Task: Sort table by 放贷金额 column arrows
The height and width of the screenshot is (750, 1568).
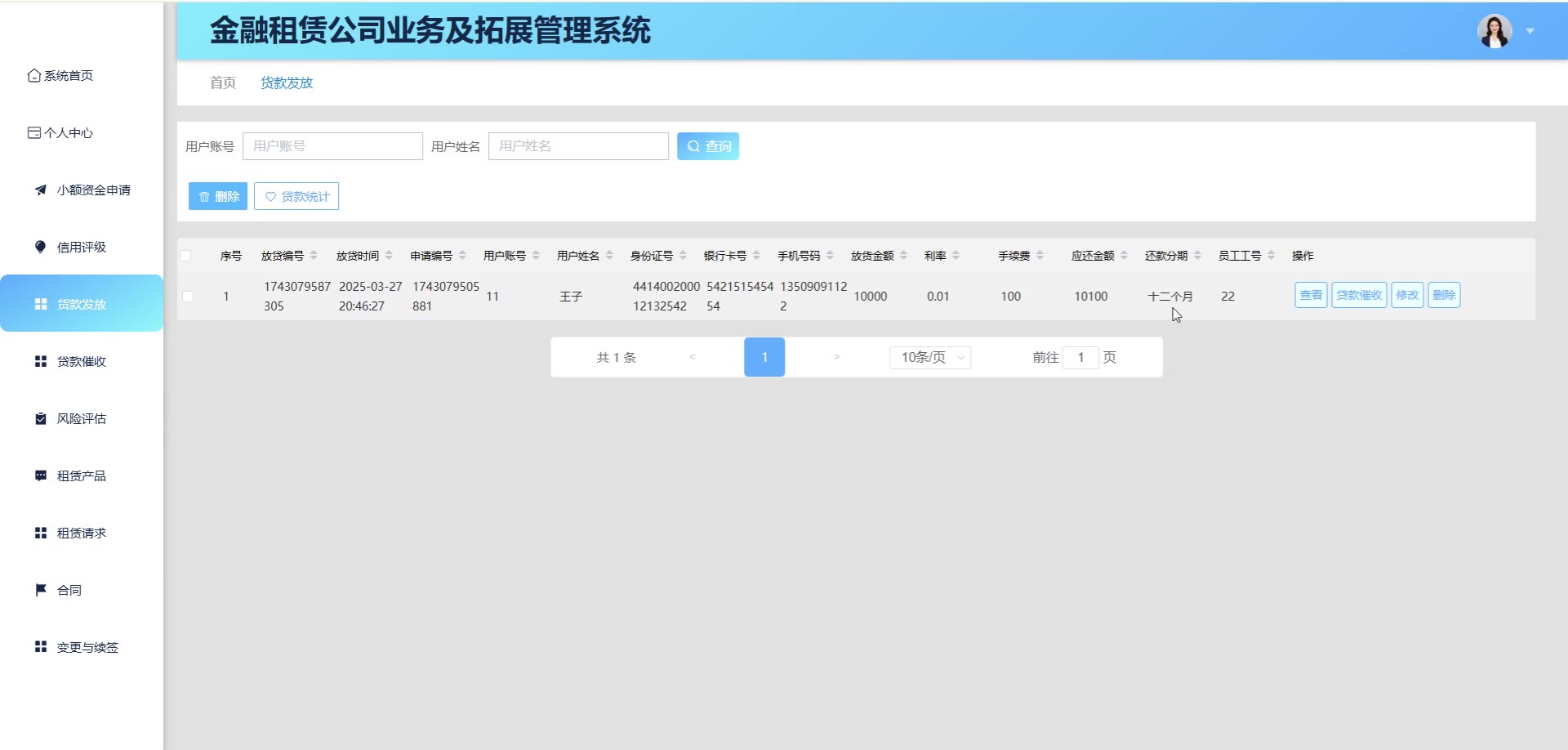Action: click(904, 256)
